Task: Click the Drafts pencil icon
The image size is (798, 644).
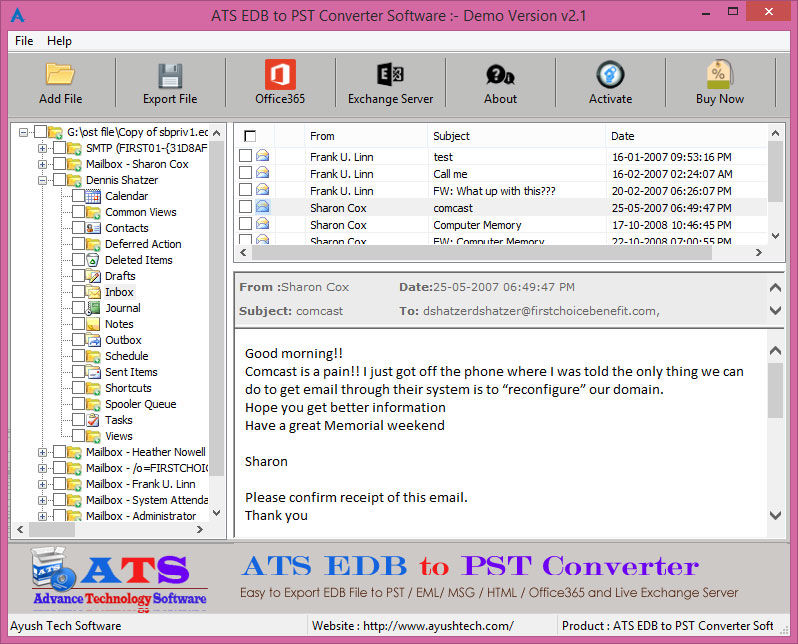Action: coord(93,276)
